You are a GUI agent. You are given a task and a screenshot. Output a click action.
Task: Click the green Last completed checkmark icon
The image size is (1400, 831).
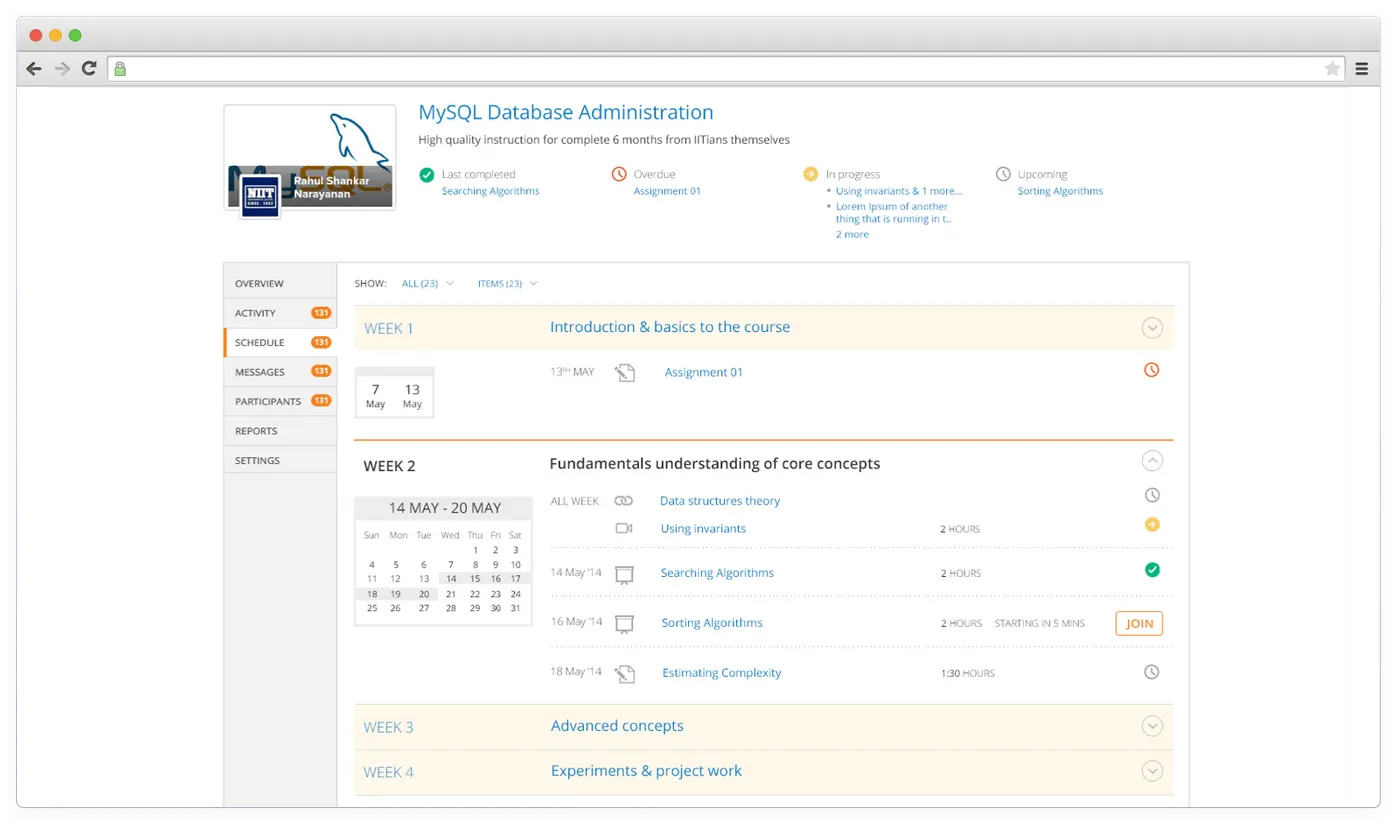point(427,174)
